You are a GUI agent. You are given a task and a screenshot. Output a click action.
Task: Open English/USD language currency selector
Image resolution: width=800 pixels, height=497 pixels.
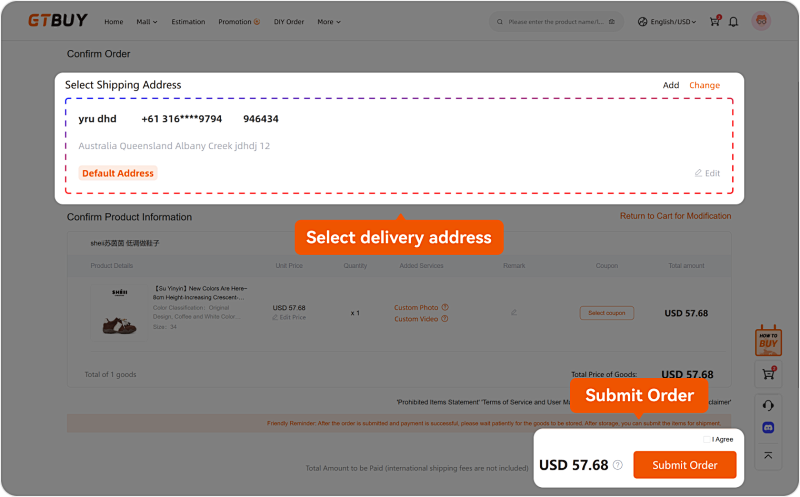tap(667, 22)
